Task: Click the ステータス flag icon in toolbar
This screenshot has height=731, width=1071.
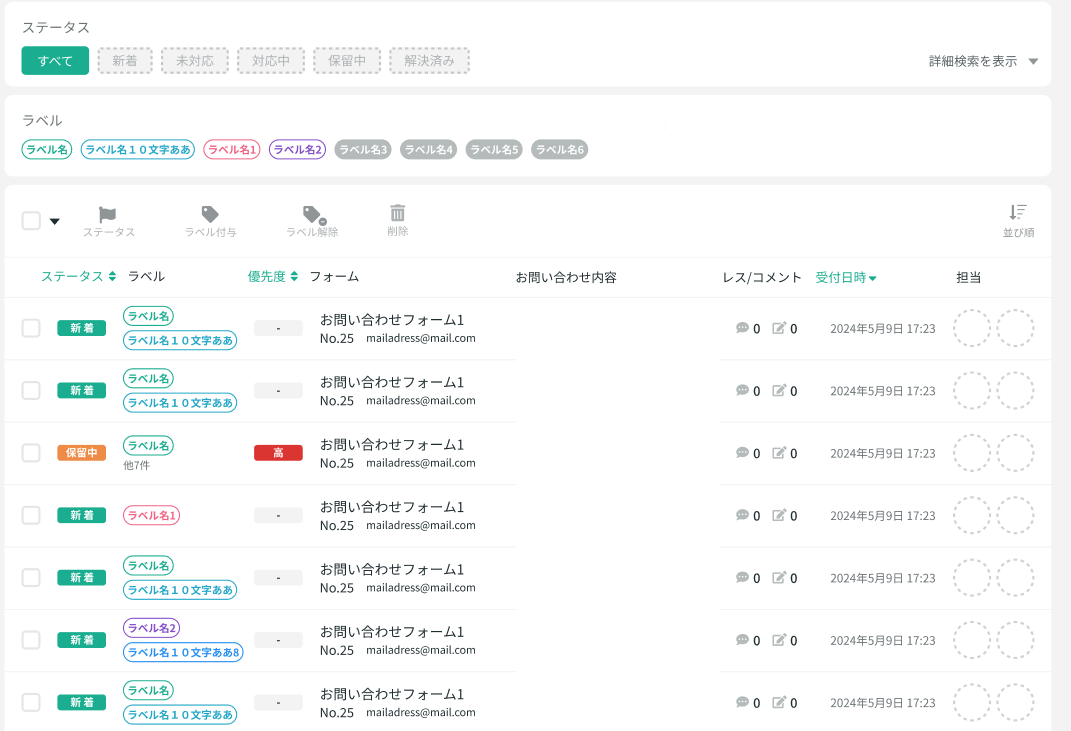Action: (107, 215)
